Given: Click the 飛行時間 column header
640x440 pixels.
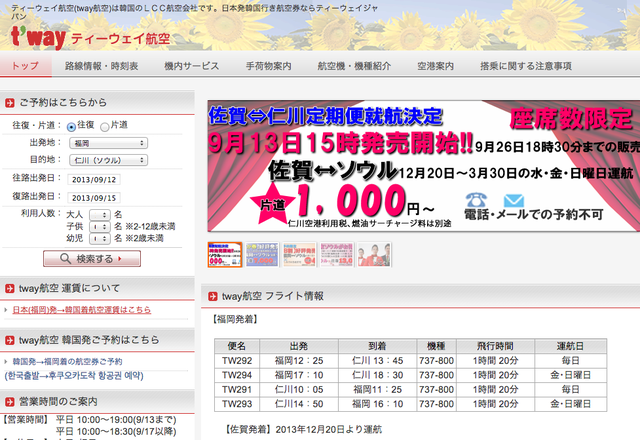Looking at the screenshot, I should pos(496,346).
